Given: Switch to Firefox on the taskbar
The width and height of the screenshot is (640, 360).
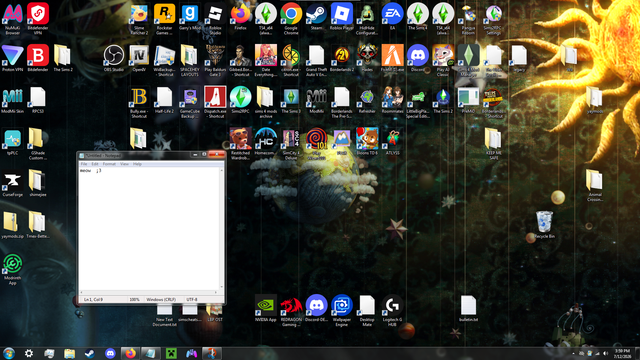Looking at the screenshot, I should 131,353.
